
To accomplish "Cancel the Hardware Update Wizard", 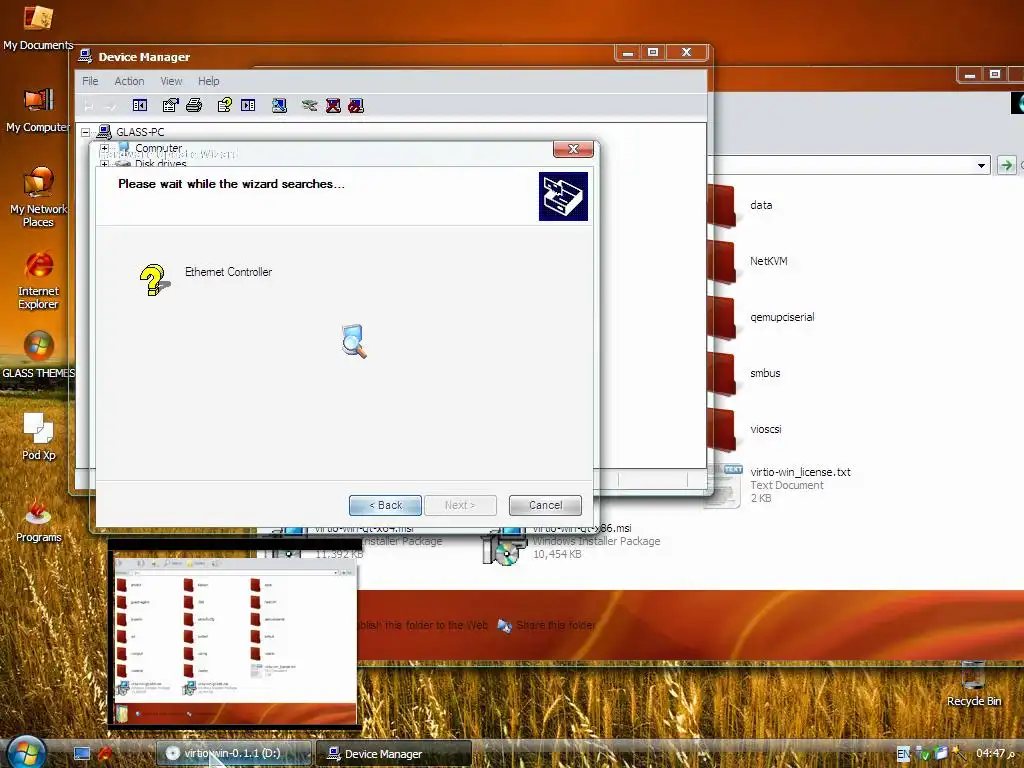I will pyautogui.click(x=545, y=505).
